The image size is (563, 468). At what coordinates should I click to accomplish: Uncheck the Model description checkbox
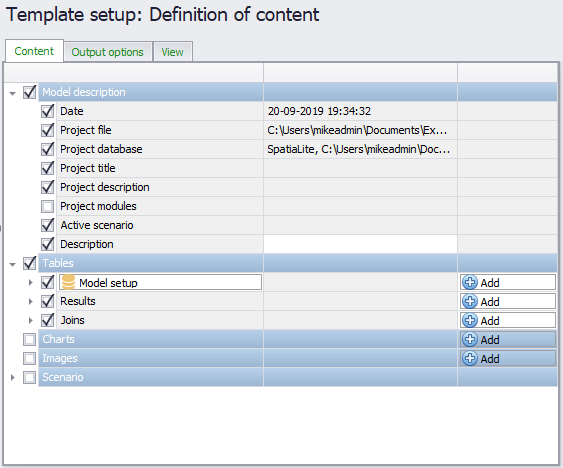click(x=29, y=92)
